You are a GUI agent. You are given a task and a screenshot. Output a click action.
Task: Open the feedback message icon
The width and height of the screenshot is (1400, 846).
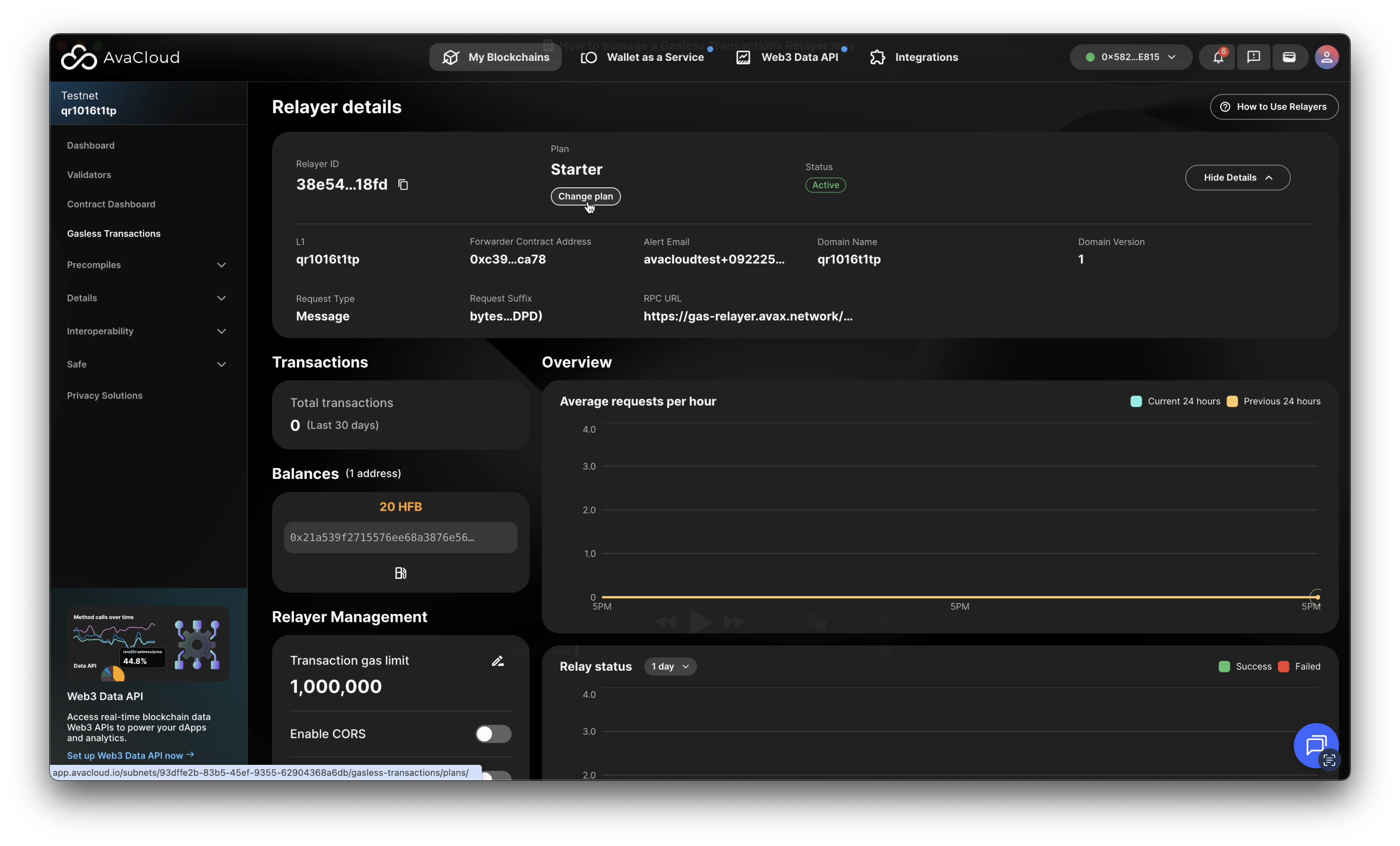tap(1254, 57)
